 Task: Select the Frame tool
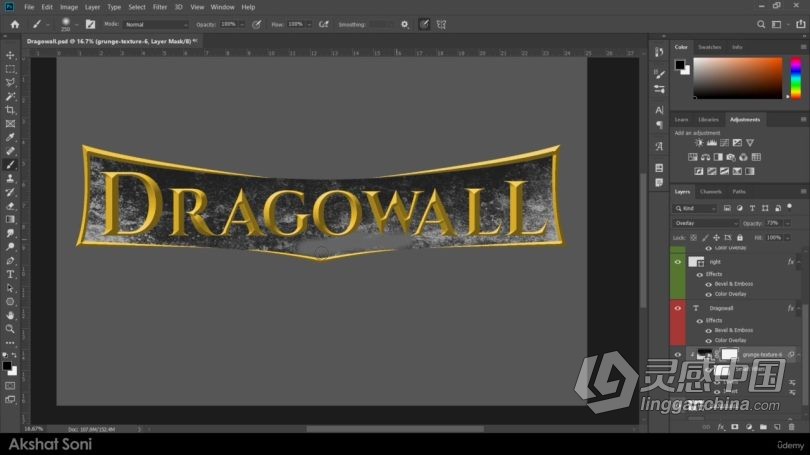[x=10, y=123]
